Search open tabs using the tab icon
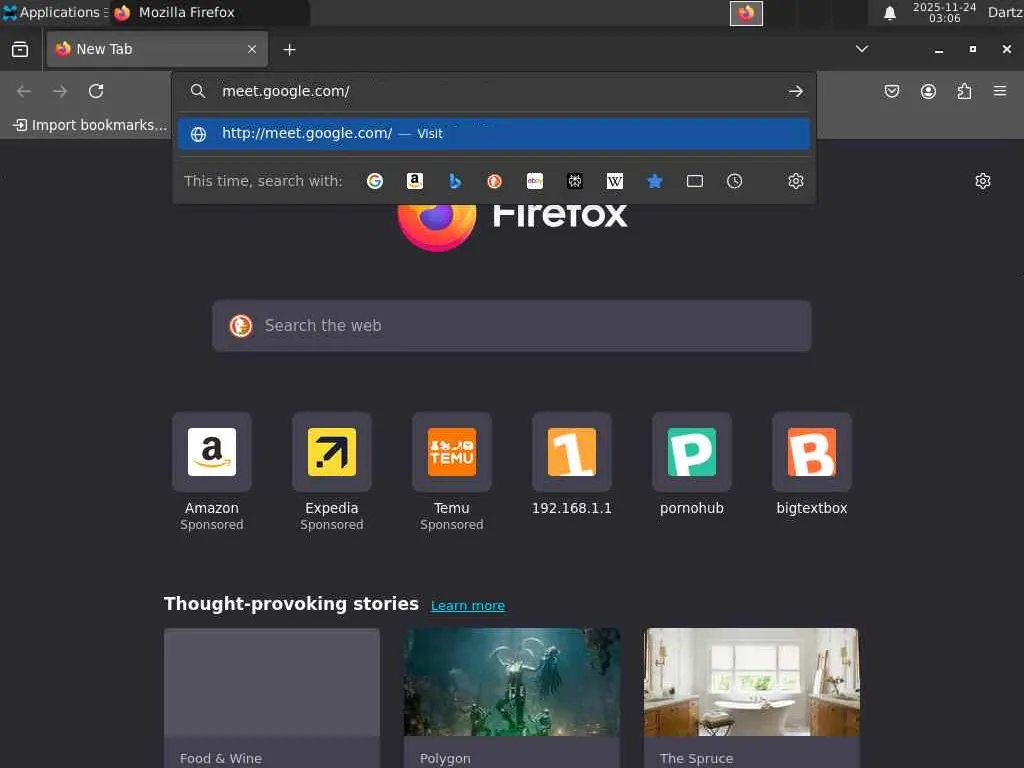This screenshot has width=1024, height=768. point(695,181)
